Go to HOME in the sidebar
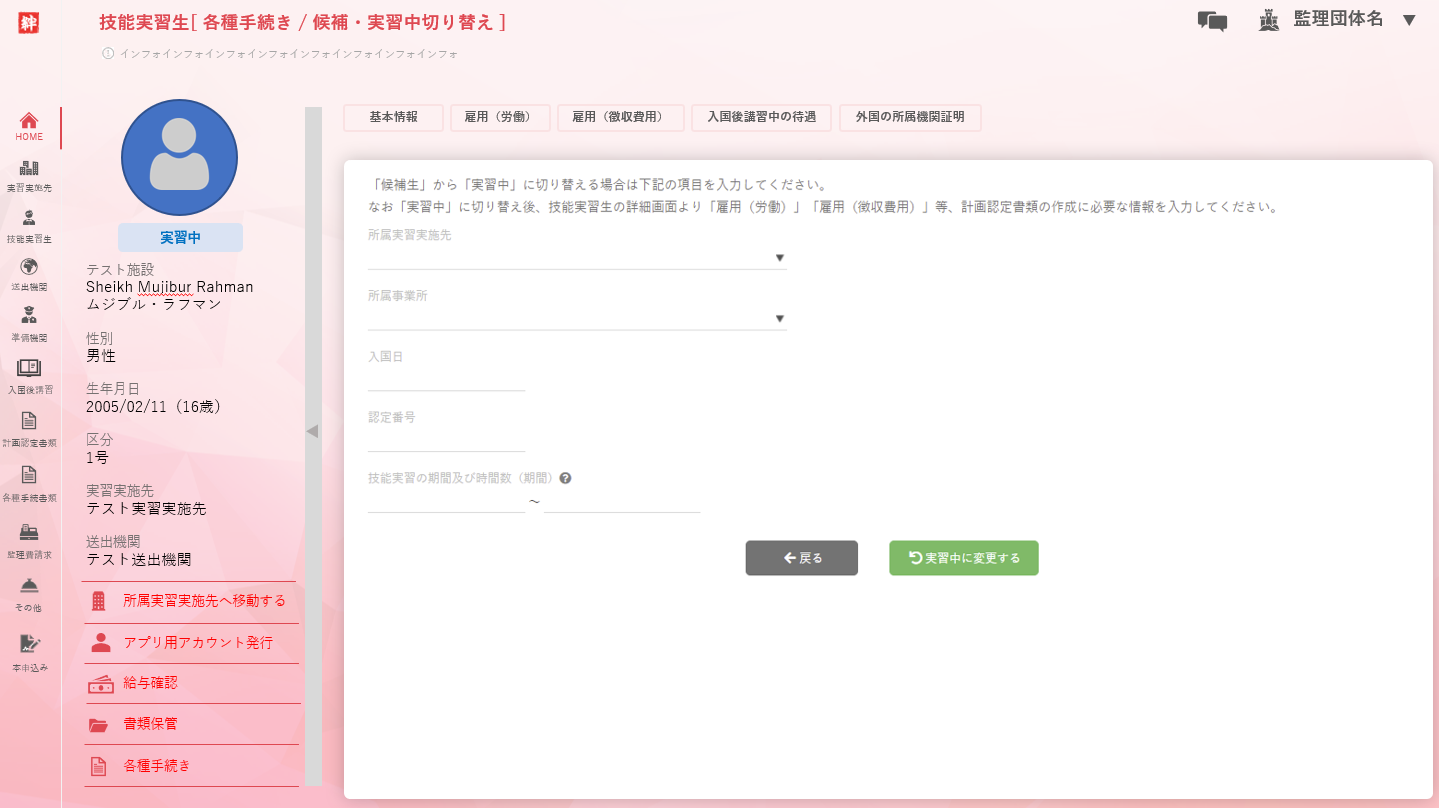1439x808 pixels. pyautogui.click(x=29, y=126)
